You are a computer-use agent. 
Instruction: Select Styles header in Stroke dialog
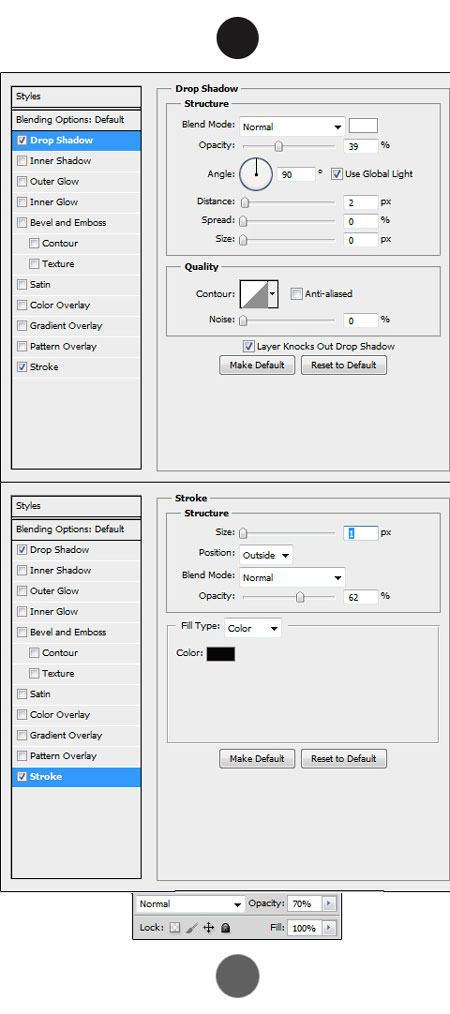click(x=76, y=506)
